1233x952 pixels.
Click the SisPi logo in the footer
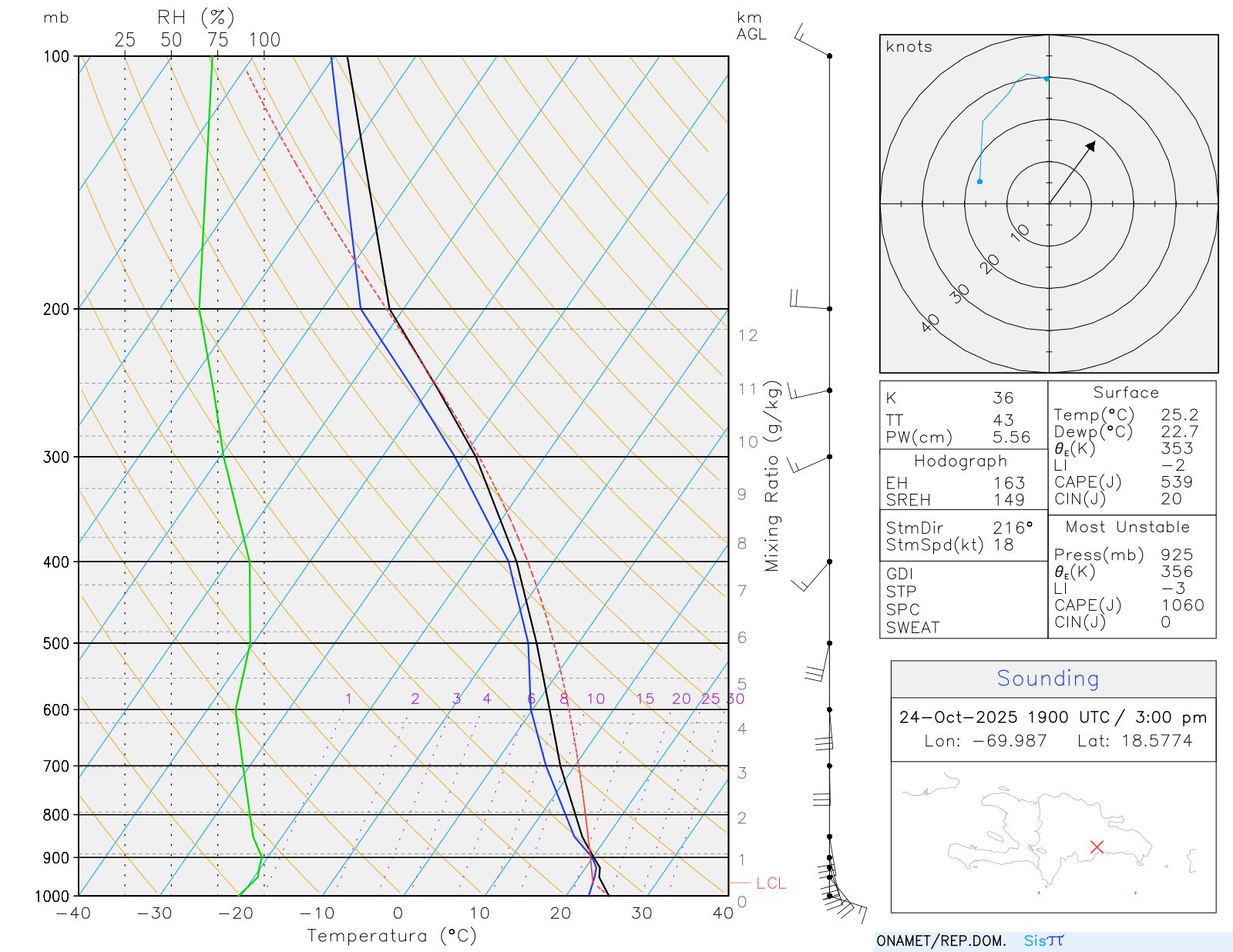click(1044, 940)
